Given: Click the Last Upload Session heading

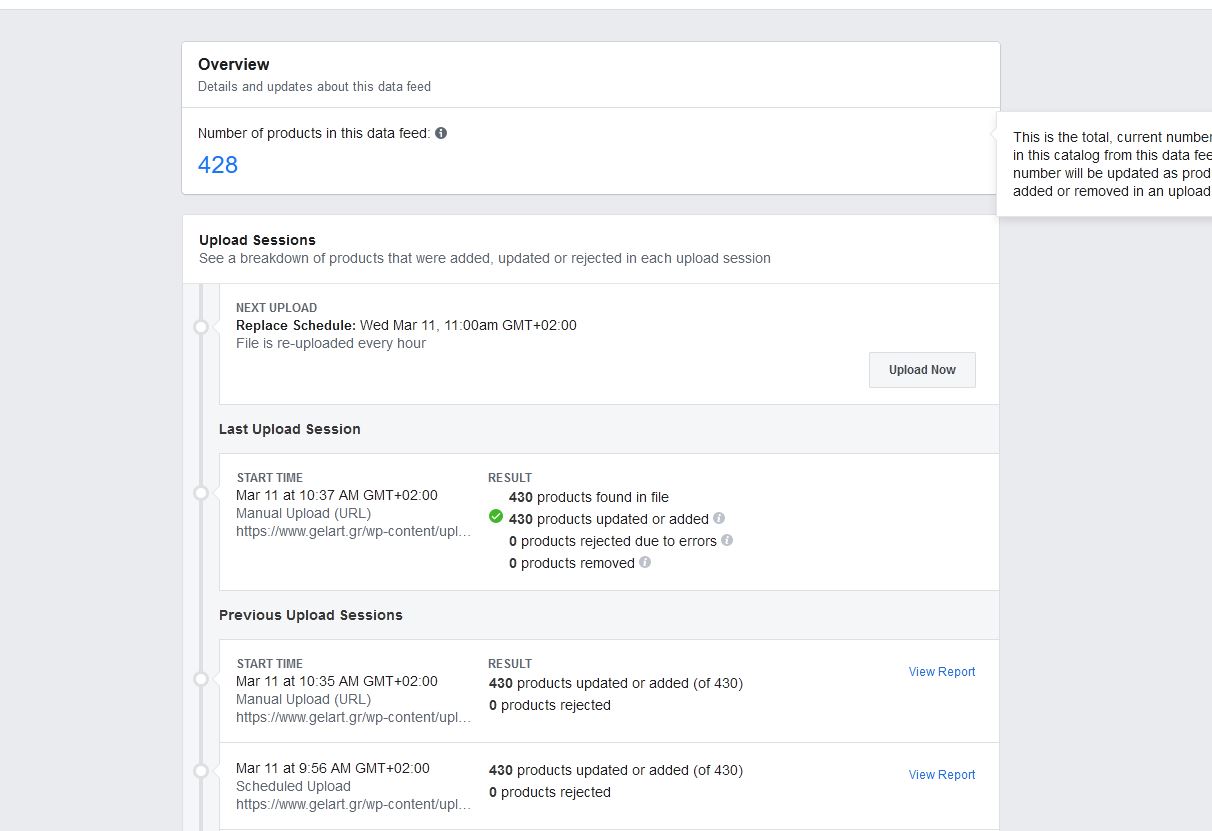Looking at the screenshot, I should point(290,429).
